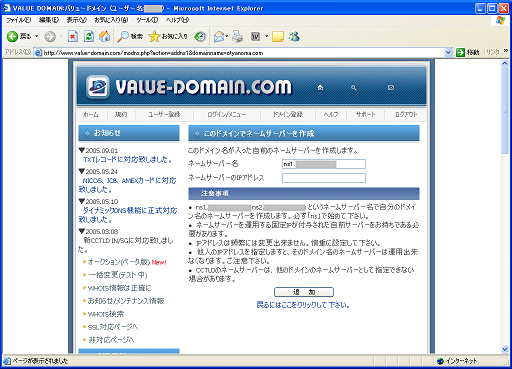Open ユーザー登録 in site navigation
This screenshot has height=369, width=512.
(164, 114)
